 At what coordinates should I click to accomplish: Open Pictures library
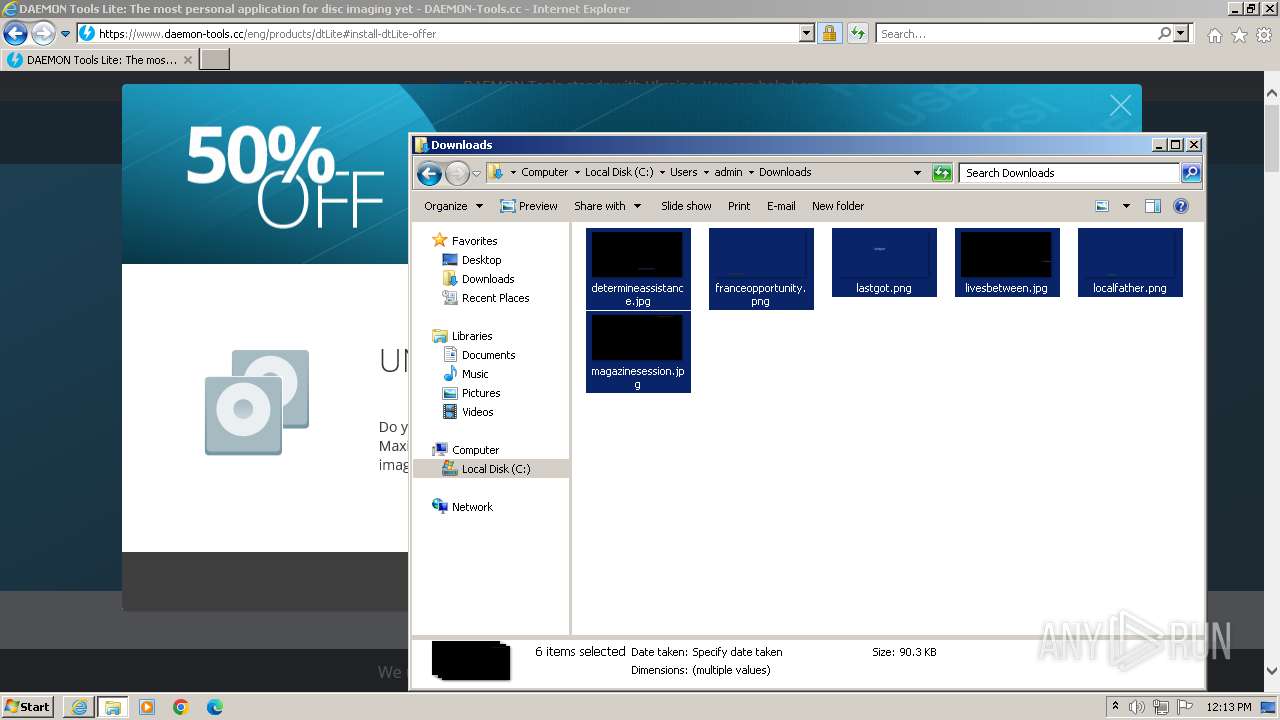tap(481, 393)
